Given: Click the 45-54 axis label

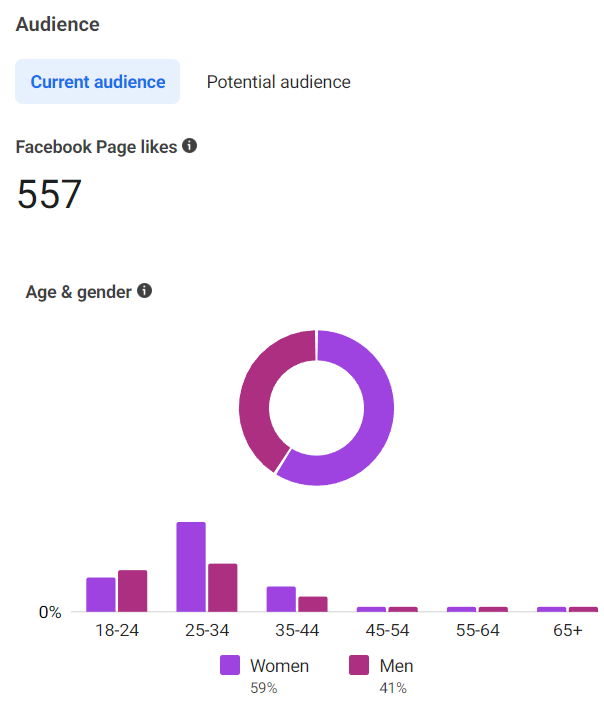Looking at the screenshot, I should tap(387, 630).
